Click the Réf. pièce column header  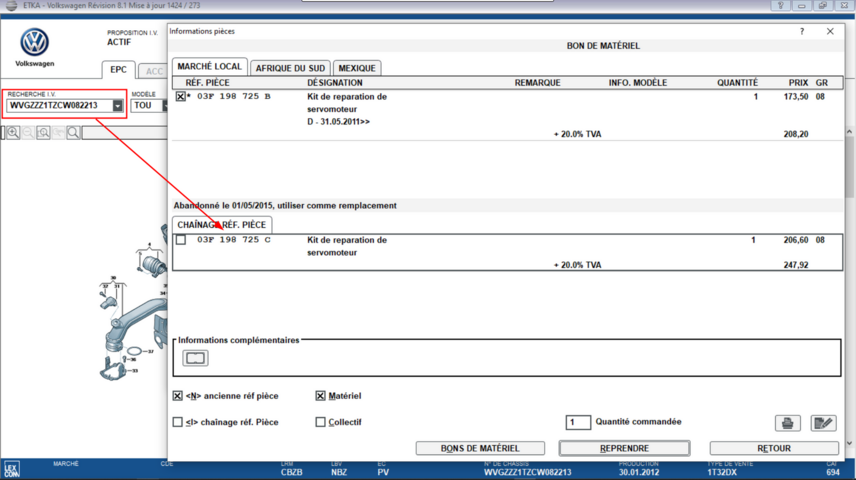point(207,82)
